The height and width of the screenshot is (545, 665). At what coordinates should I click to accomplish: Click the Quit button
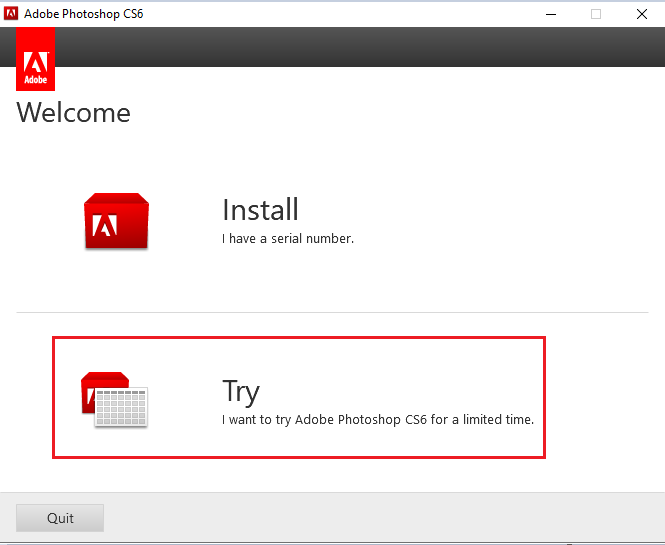[60, 518]
